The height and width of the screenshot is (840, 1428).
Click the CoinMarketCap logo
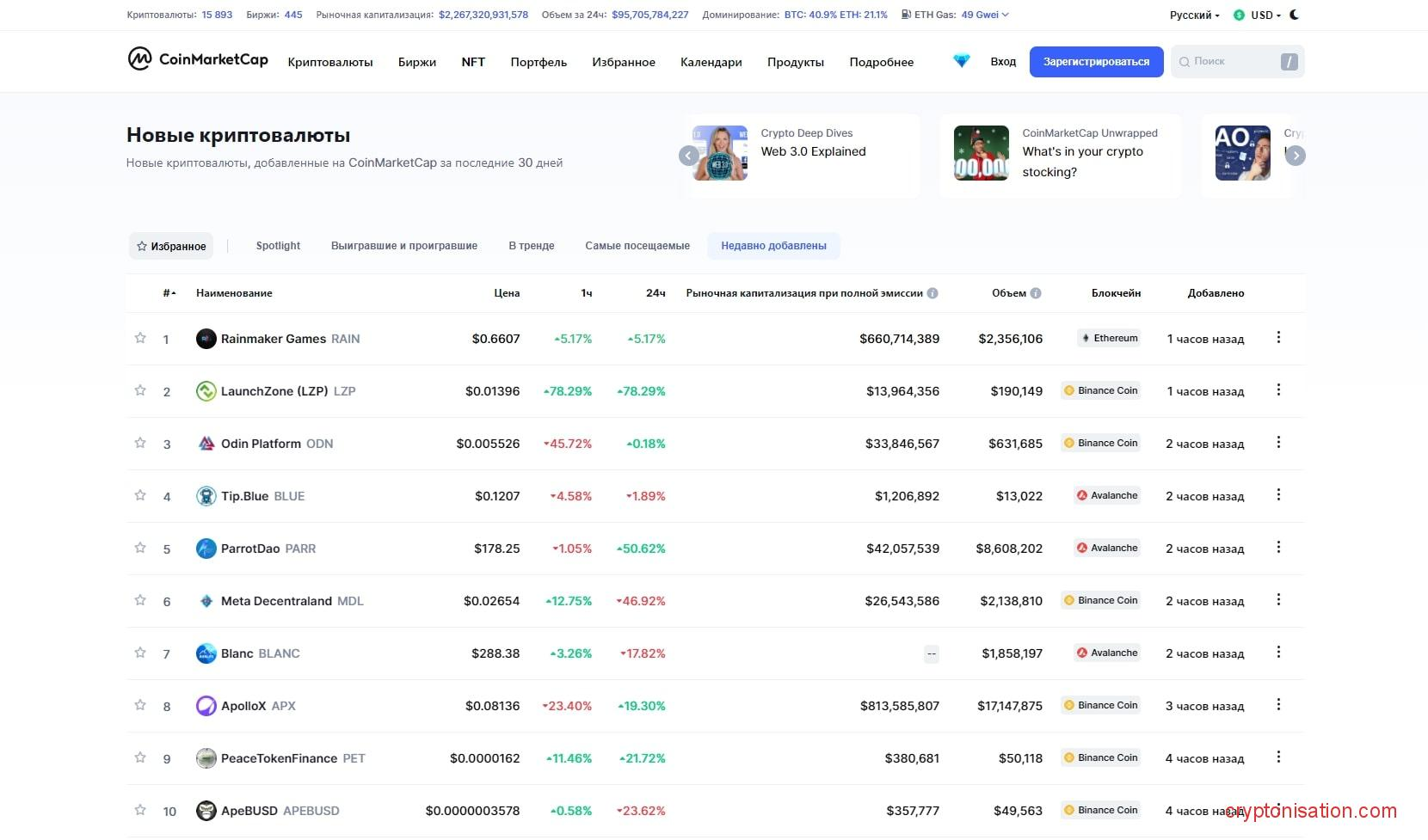pos(198,59)
